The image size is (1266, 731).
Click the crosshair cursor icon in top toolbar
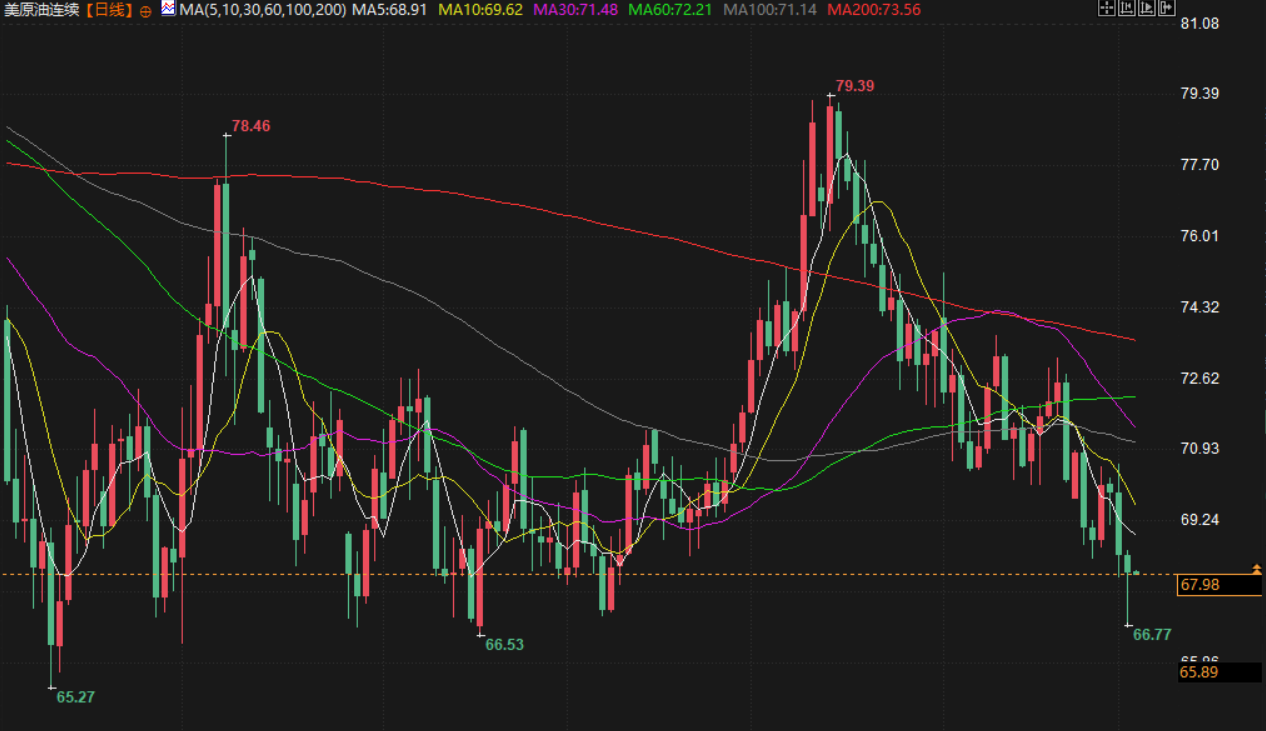click(x=1107, y=9)
